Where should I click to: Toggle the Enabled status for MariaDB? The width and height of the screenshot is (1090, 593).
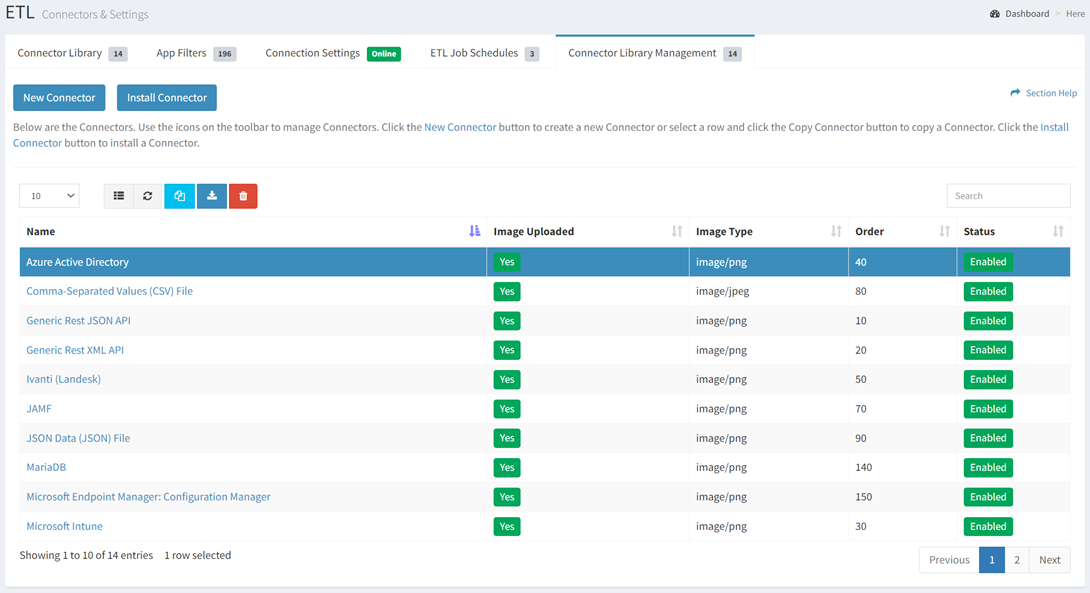[x=988, y=467]
